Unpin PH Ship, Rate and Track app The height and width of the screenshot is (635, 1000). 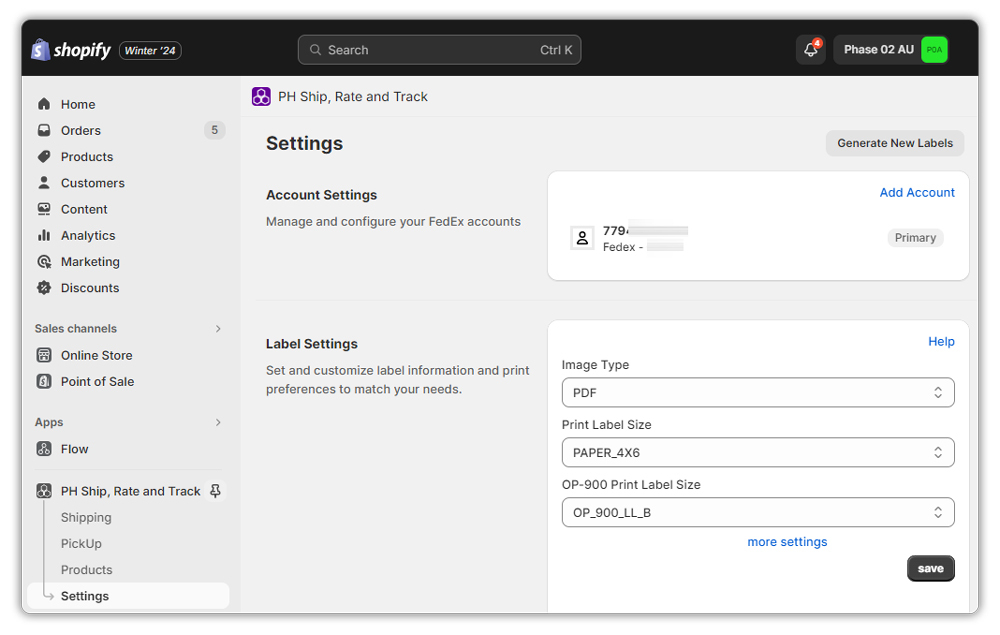(216, 491)
